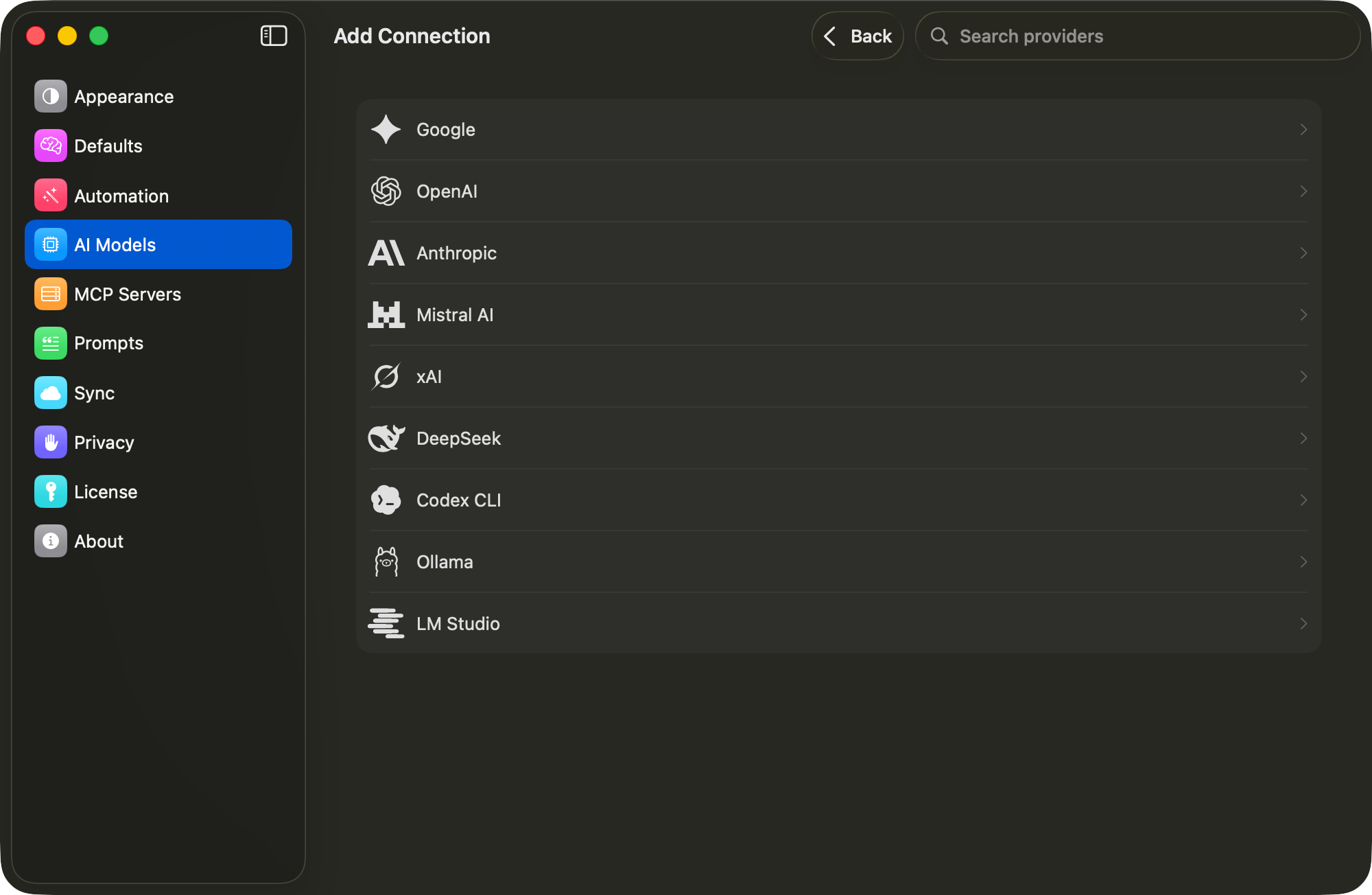
Task: Click the Privacy hand icon
Action: [51, 442]
